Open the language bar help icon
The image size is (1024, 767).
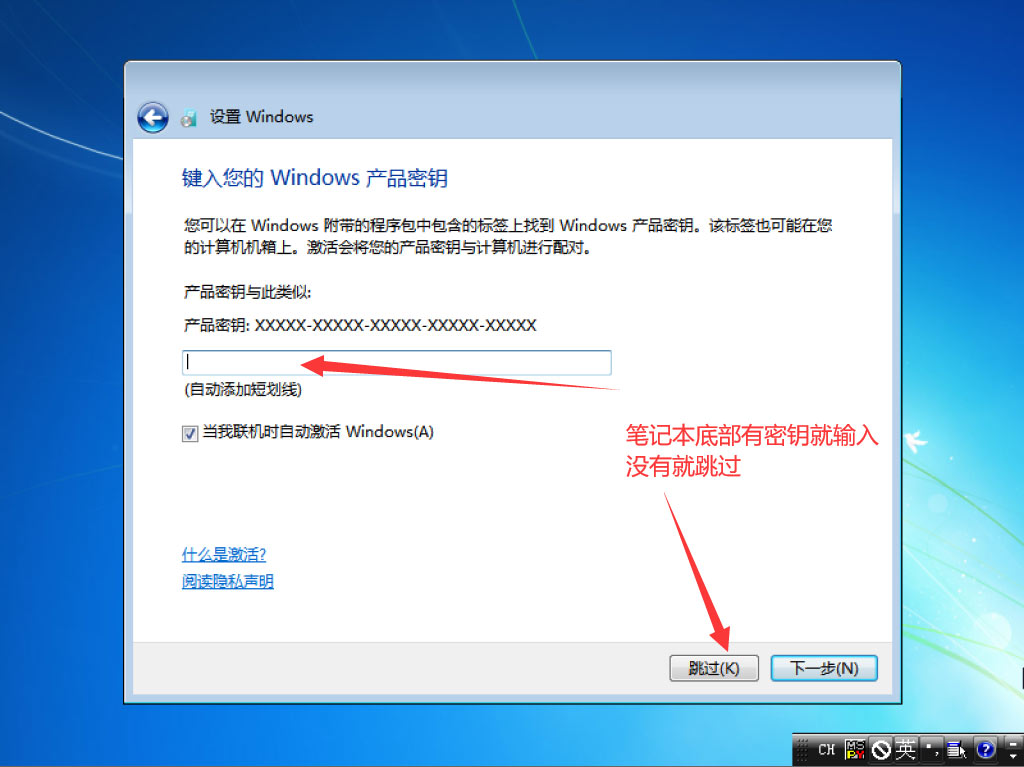coord(985,749)
